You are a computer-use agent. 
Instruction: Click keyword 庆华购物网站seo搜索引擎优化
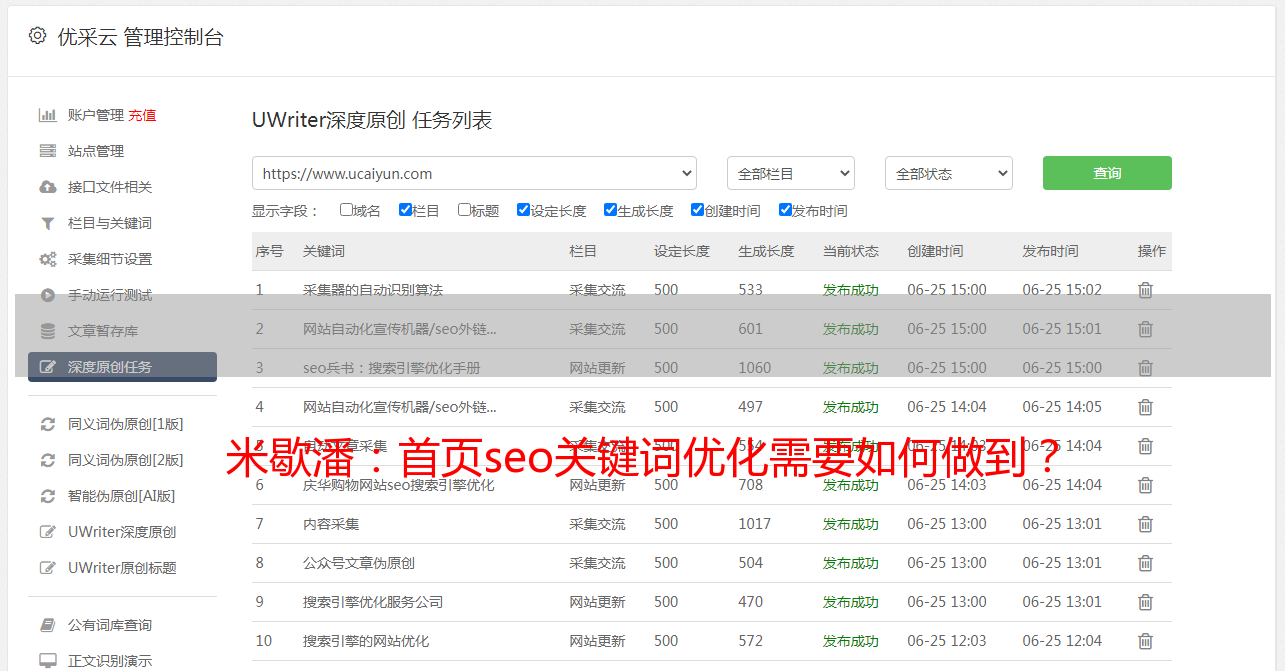[399, 485]
